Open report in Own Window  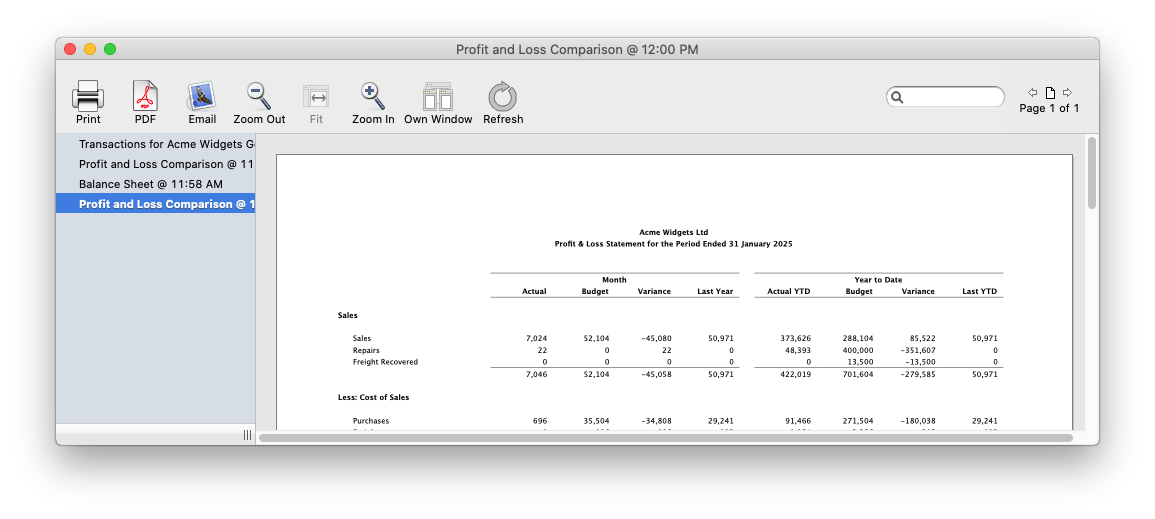(438, 96)
